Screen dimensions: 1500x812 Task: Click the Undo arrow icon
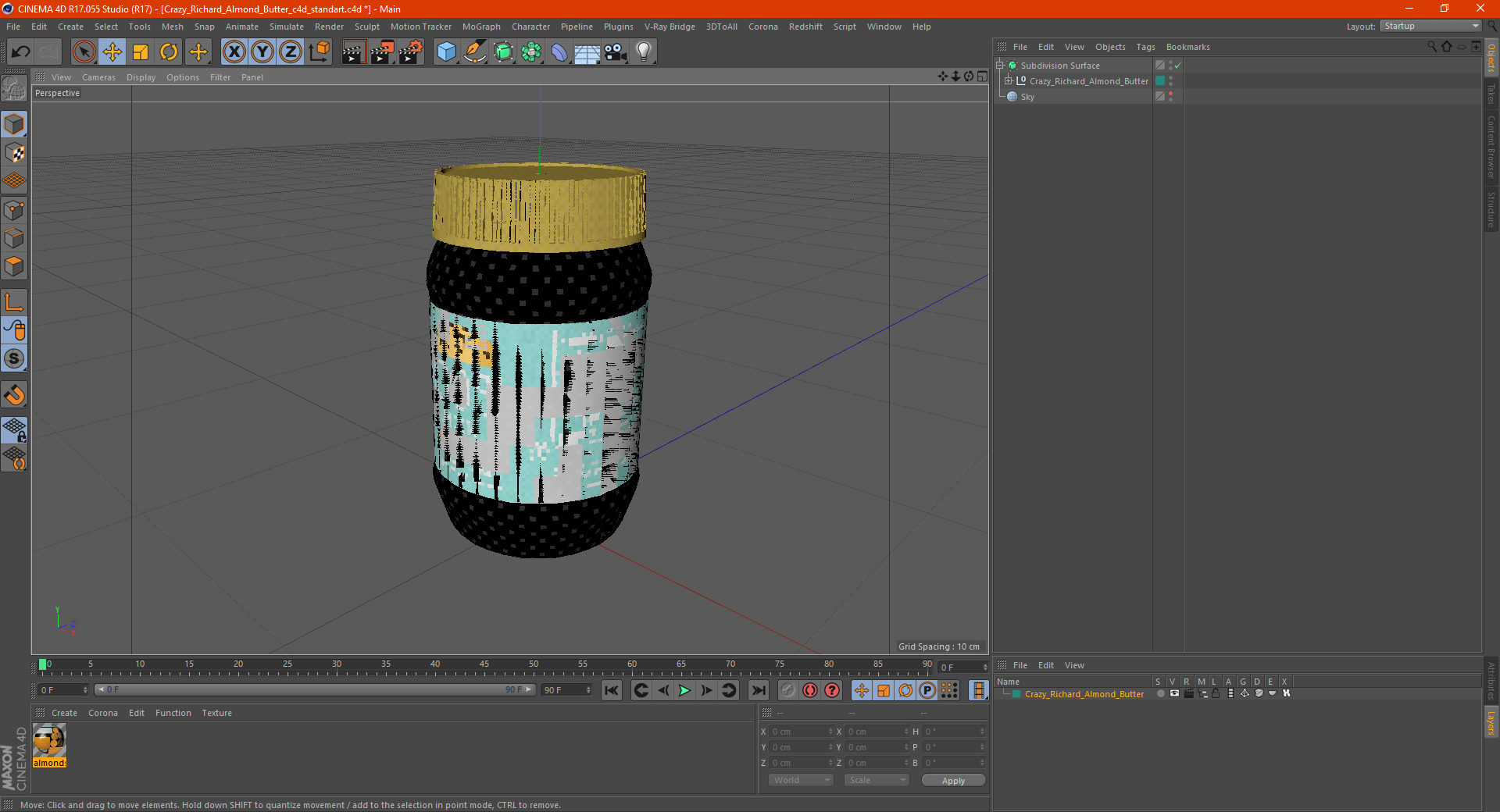(20, 52)
